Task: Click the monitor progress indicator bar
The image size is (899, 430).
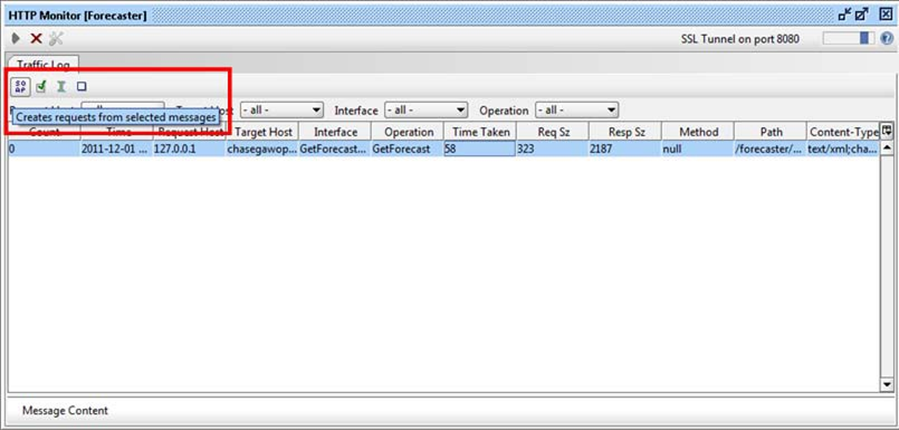Action: coord(849,38)
